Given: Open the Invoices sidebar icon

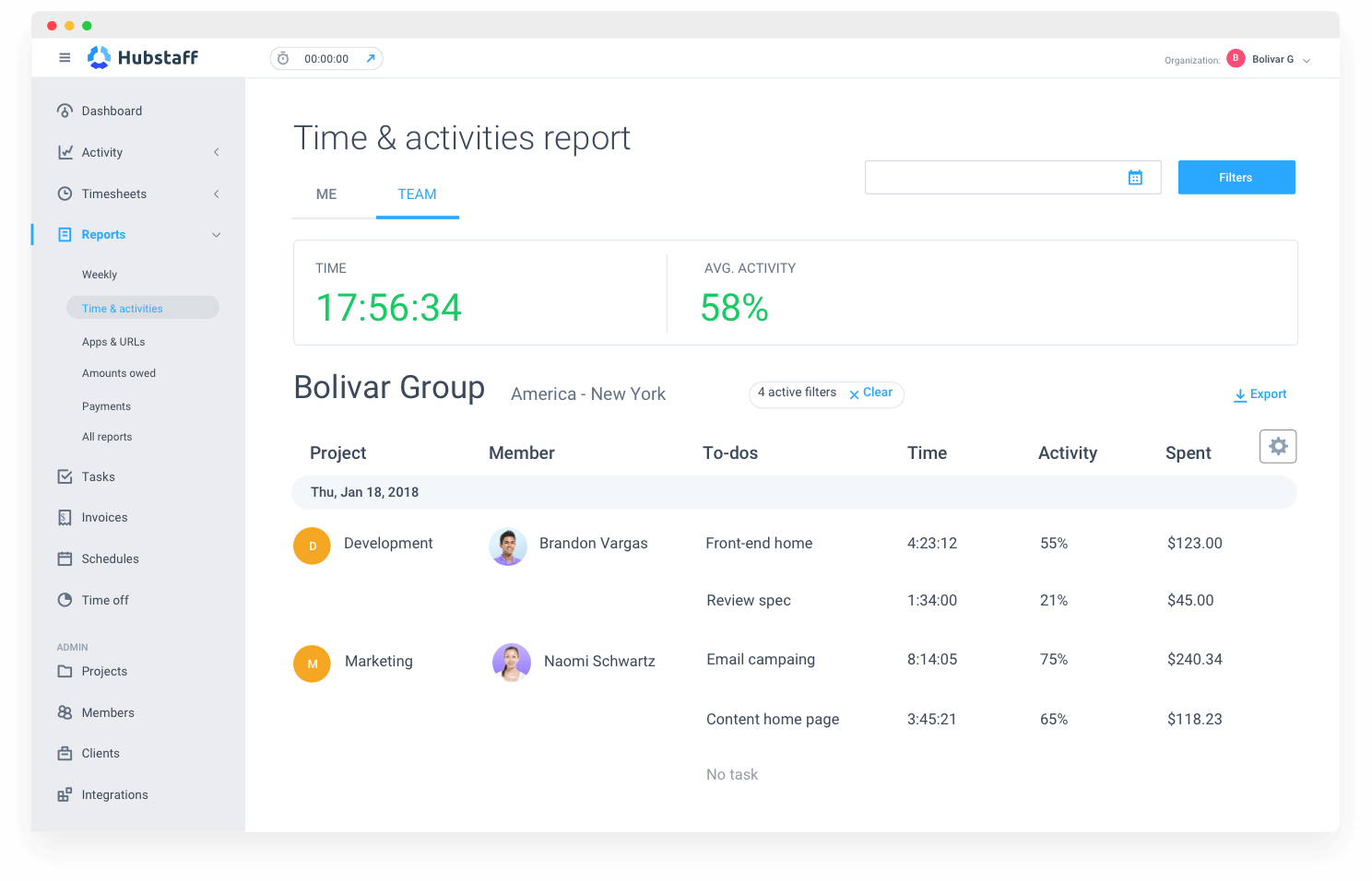Looking at the screenshot, I should [x=65, y=517].
